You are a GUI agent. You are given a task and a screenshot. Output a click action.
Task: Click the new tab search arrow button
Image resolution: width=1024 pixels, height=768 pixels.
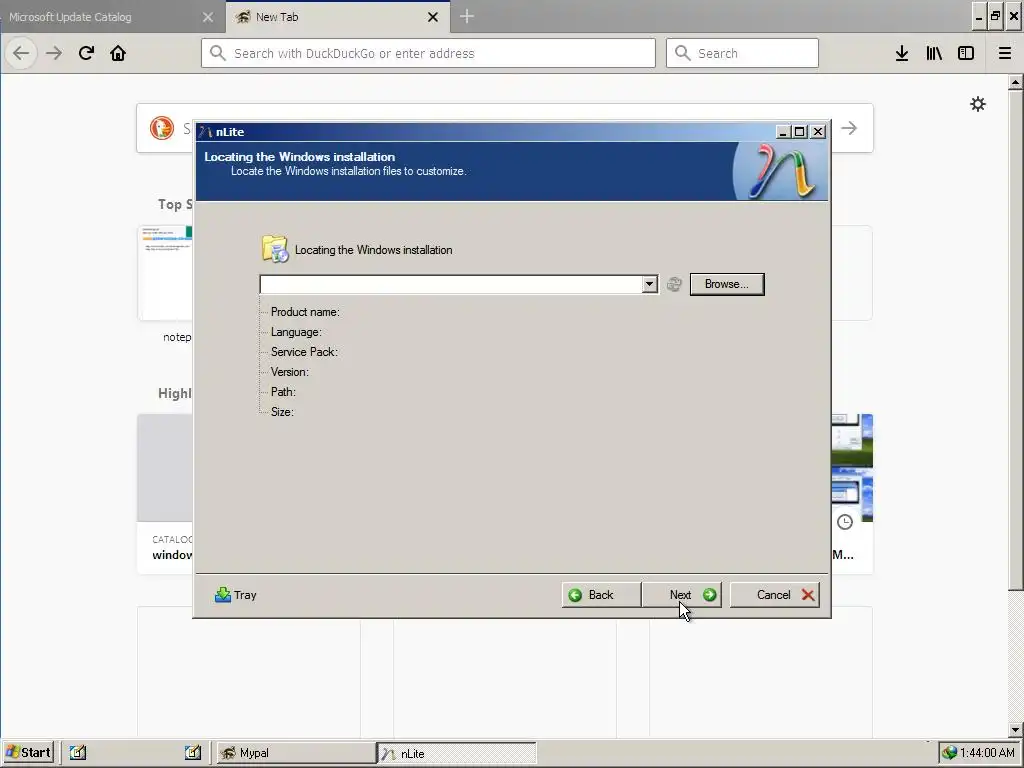pyautogui.click(x=849, y=128)
